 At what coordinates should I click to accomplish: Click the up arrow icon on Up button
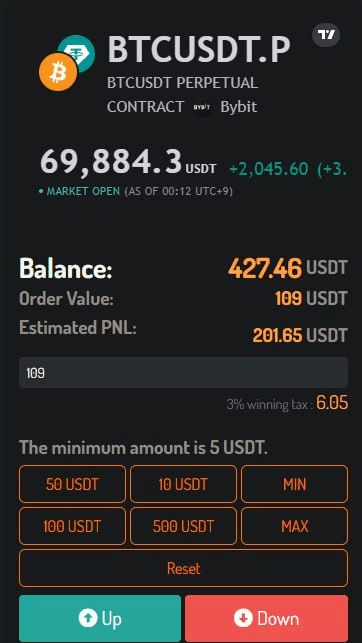point(88,618)
